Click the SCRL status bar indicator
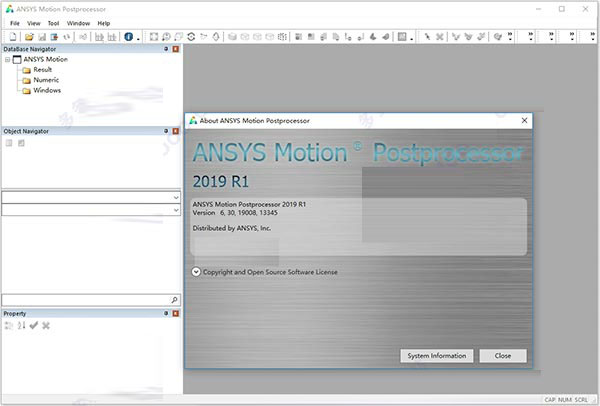This screenshot has width=600, height=406. pos(581,400)
